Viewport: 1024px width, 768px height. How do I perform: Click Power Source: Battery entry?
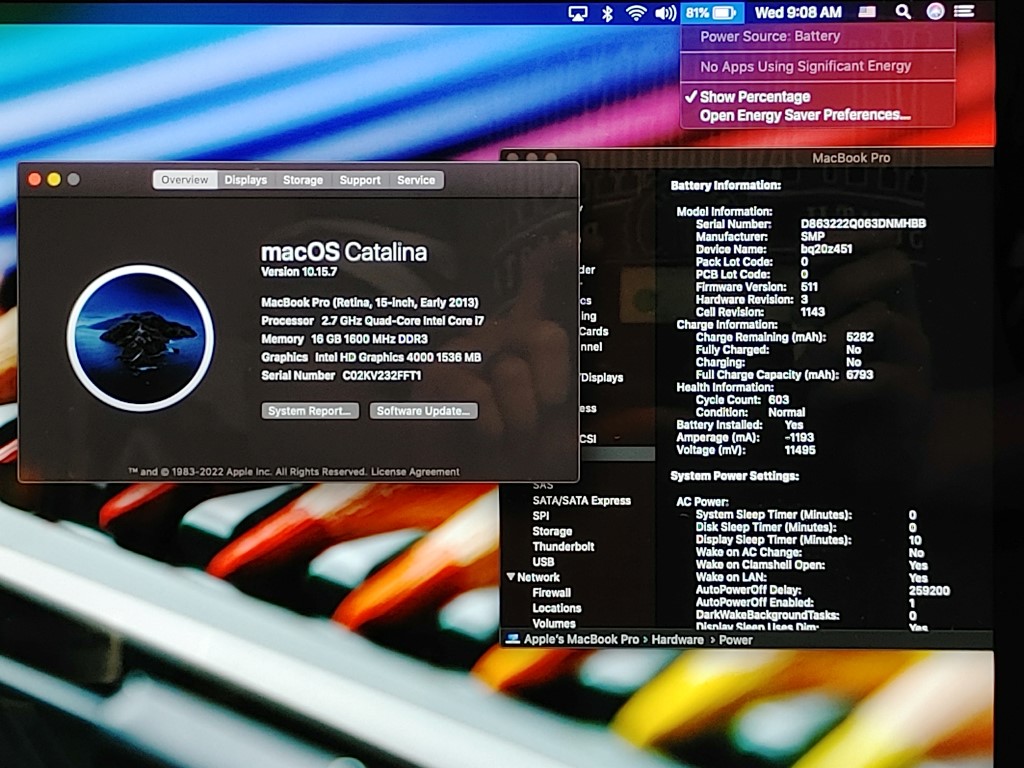(770, 37)
